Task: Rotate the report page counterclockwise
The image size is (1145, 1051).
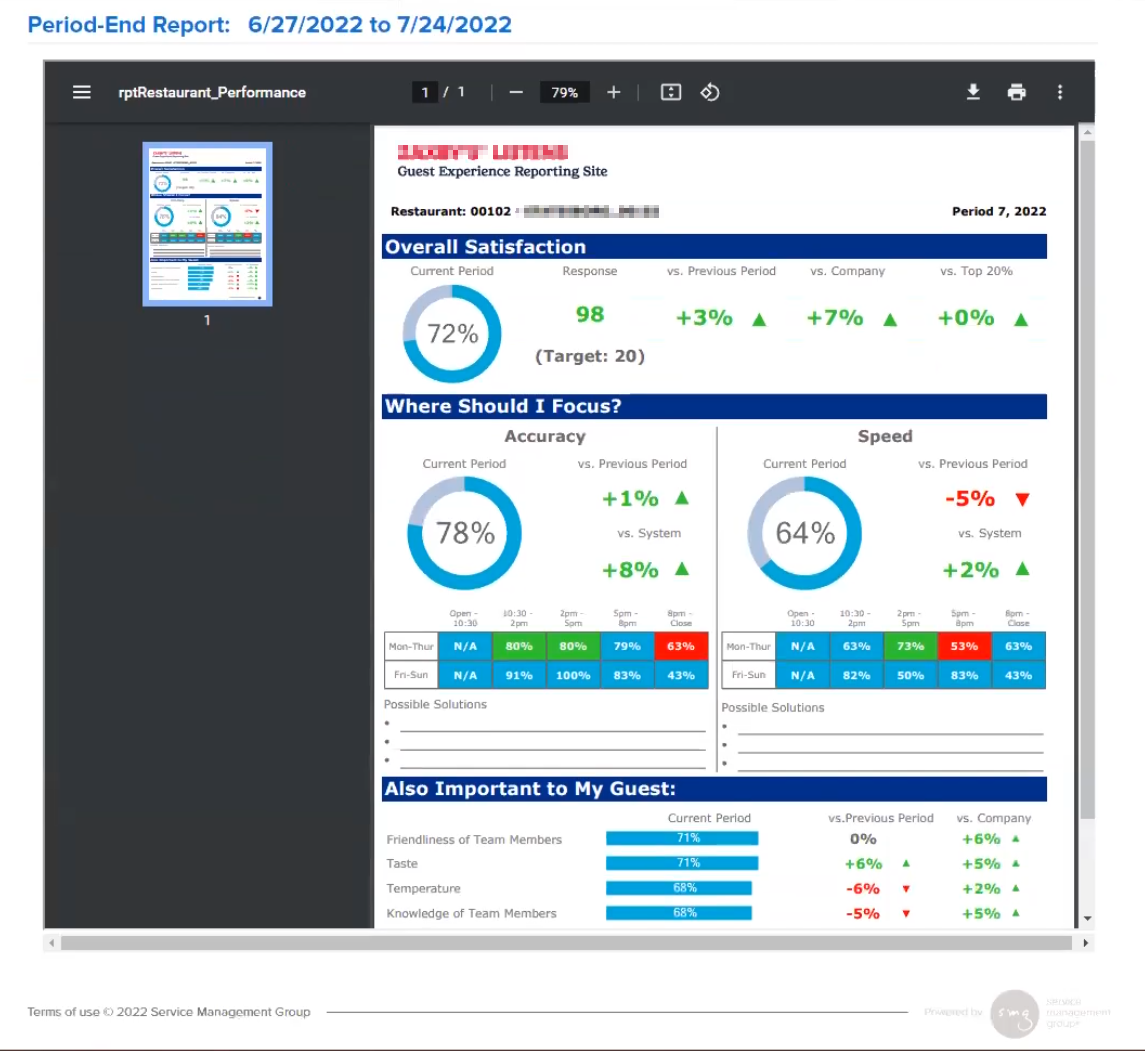Action: (710, 92)
